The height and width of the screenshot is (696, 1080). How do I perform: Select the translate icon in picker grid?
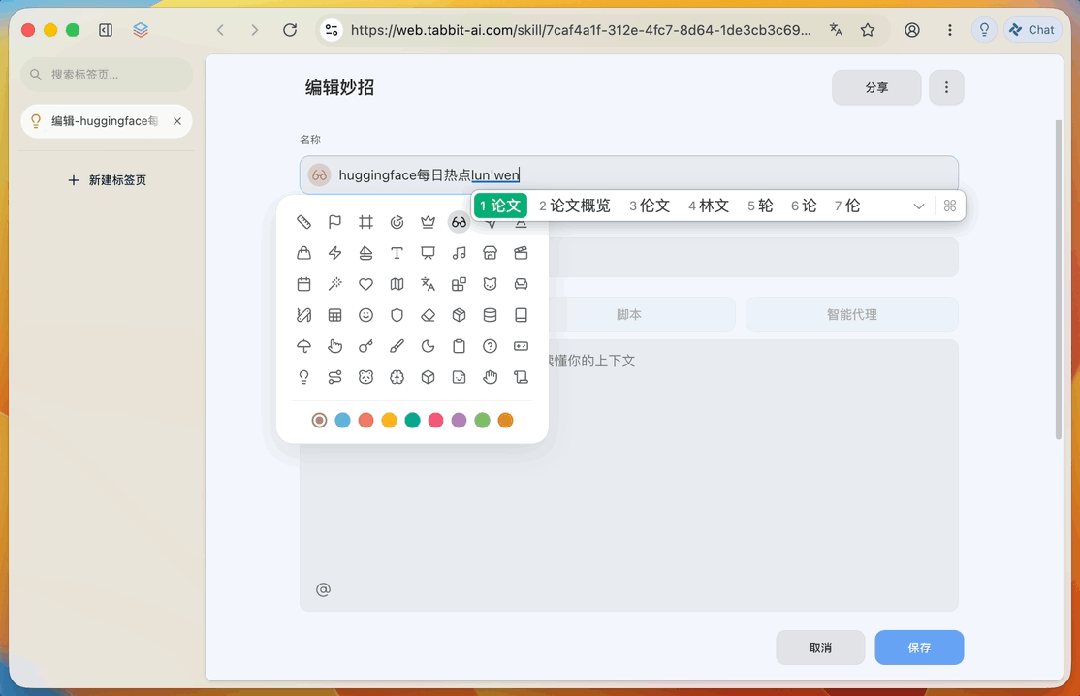tap(428, 284)
